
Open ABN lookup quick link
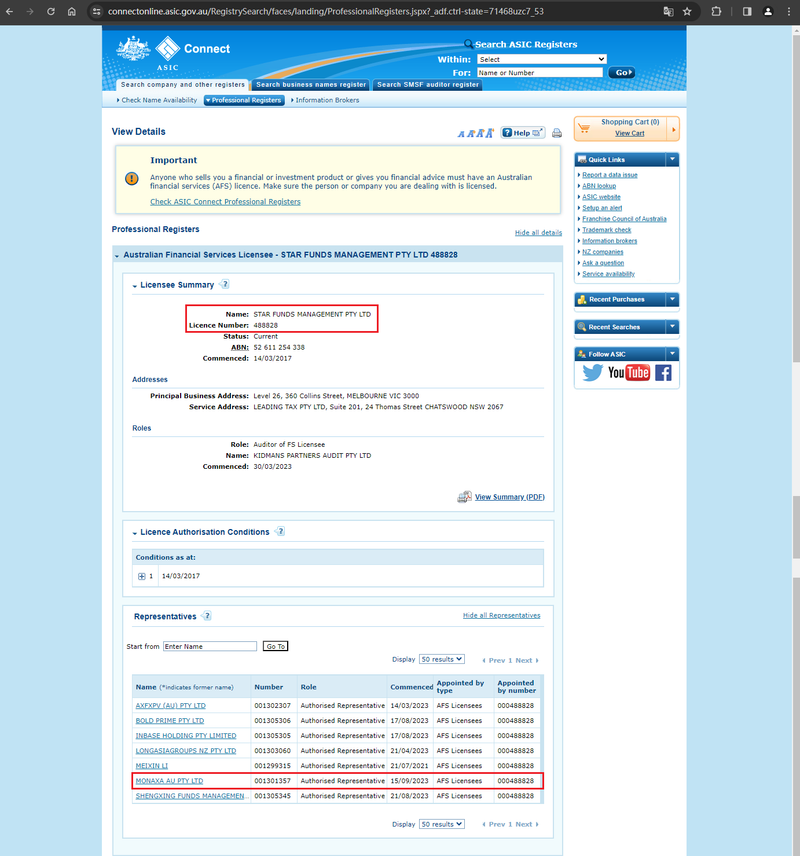[598, 186]
